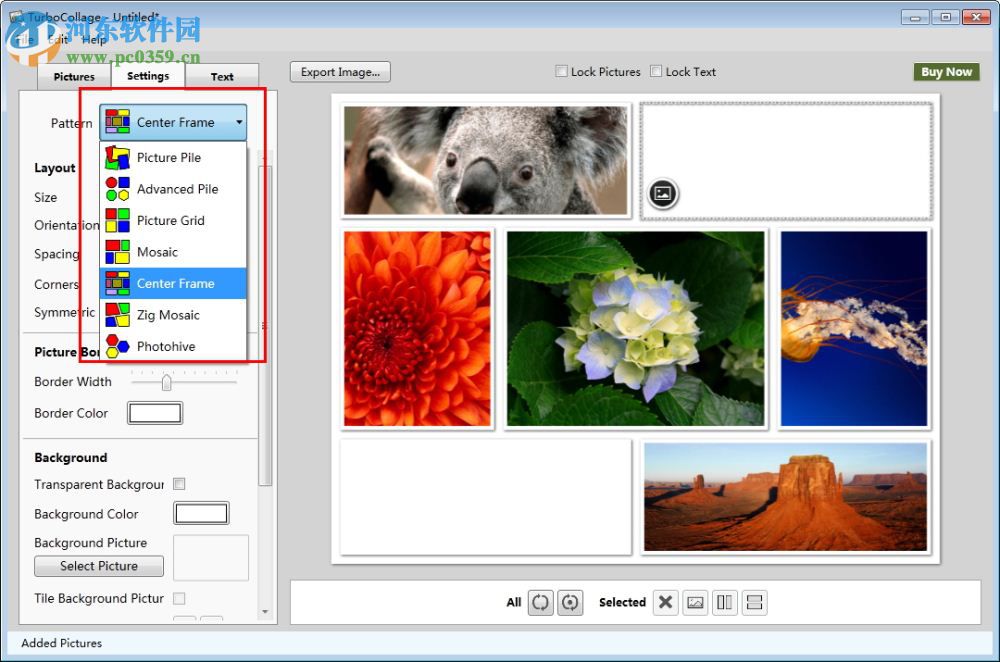Click the Export Image button

340,72
